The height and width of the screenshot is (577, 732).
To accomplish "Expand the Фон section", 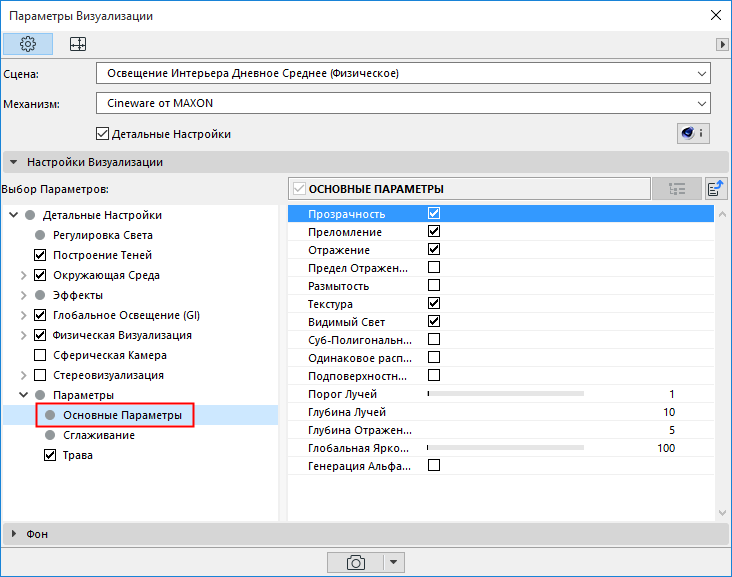I will pyautogui.click(x=14, y=534).
